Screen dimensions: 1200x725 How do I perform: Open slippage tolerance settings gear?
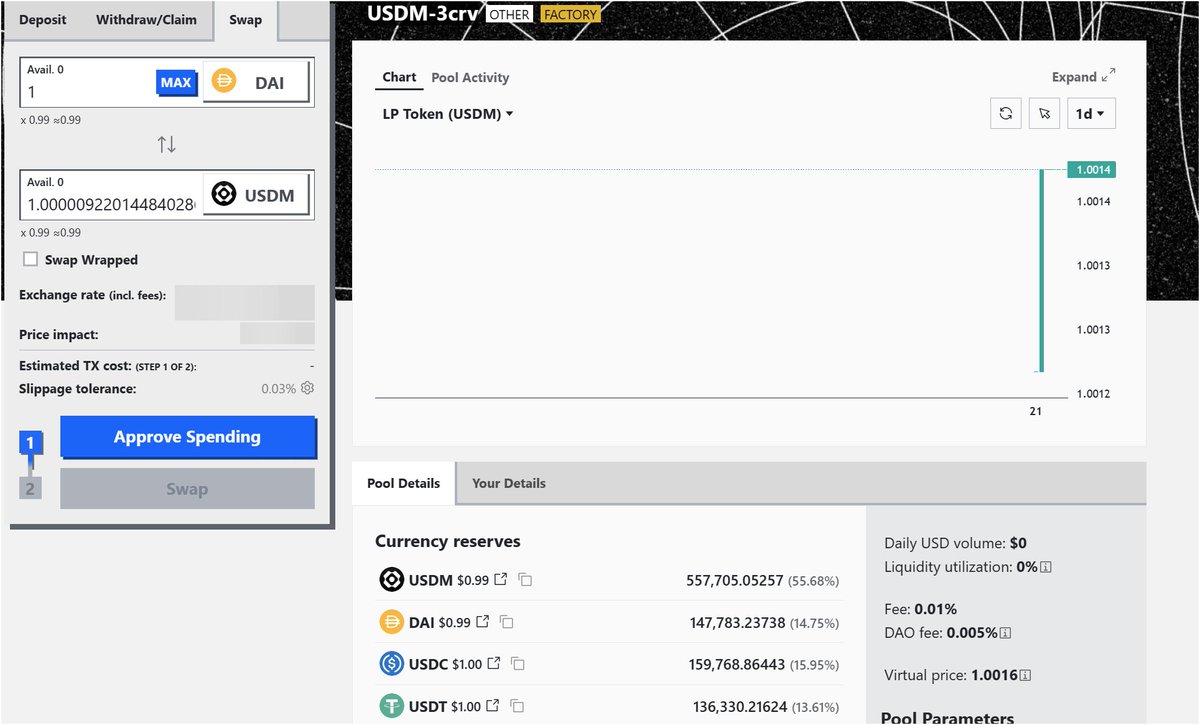coord(307,387)
